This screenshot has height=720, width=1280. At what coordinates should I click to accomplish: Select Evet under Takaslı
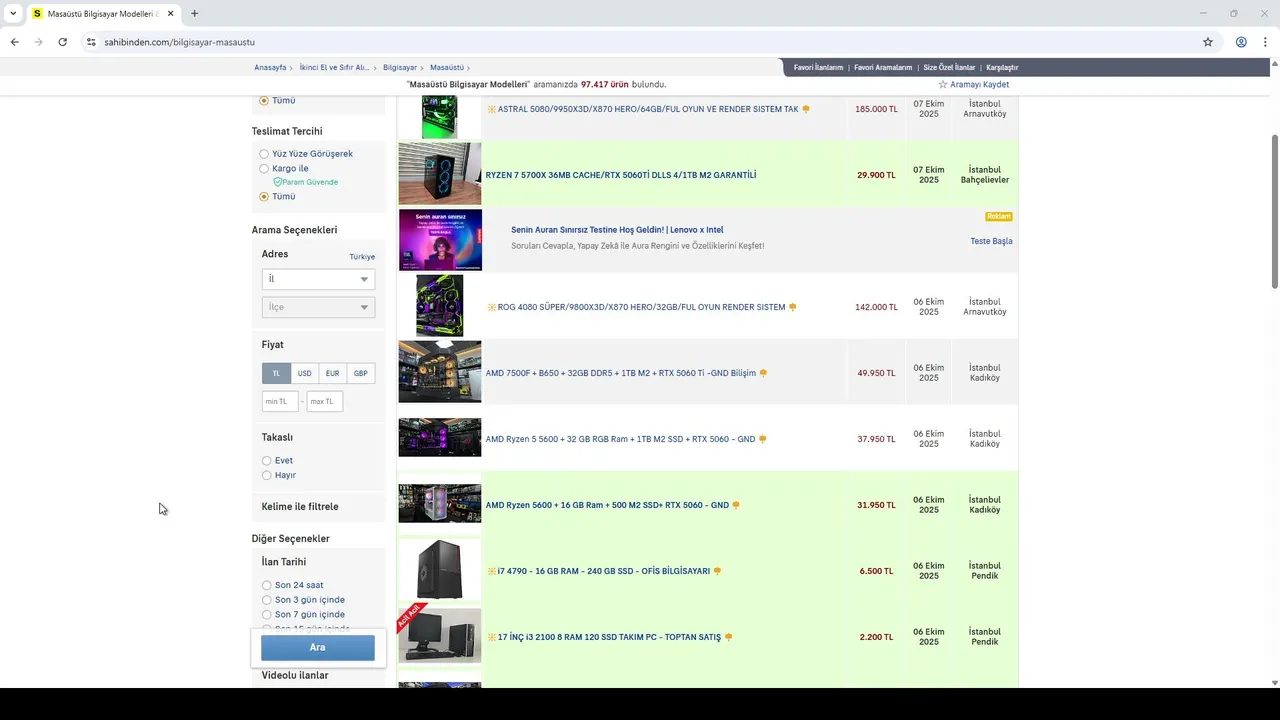266,461
